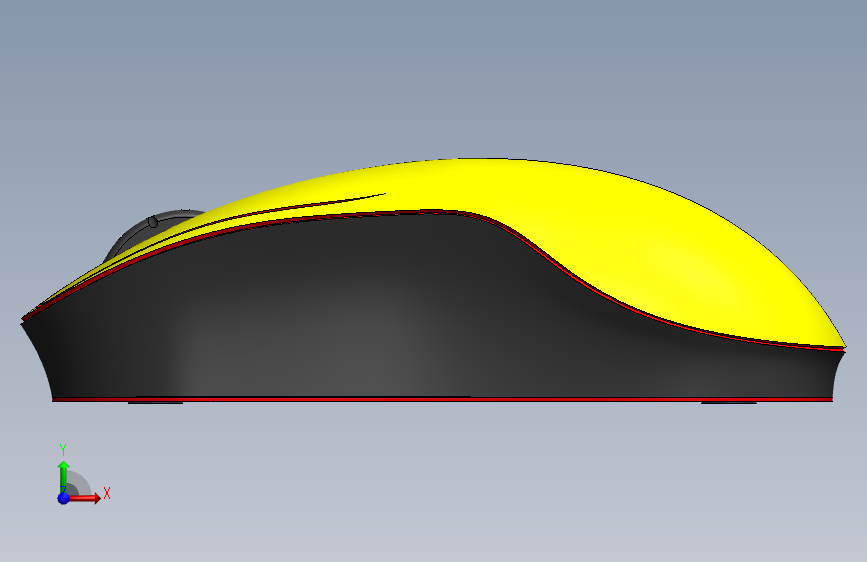The height and width of the screenshot is (562, 867).
Task: Click the blue Z axis ball of the triad
Action: coord(64,498)
